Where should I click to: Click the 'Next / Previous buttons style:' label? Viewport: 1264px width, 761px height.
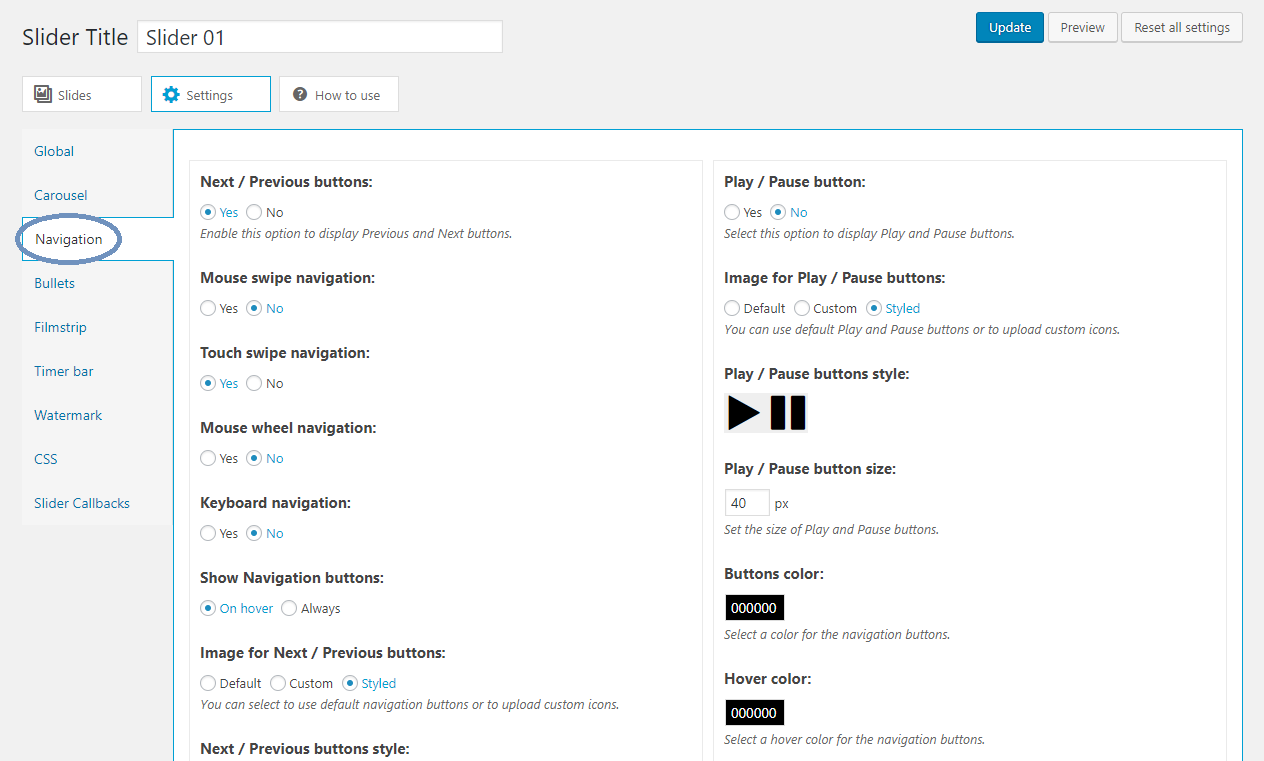click(x=305, y=748)
